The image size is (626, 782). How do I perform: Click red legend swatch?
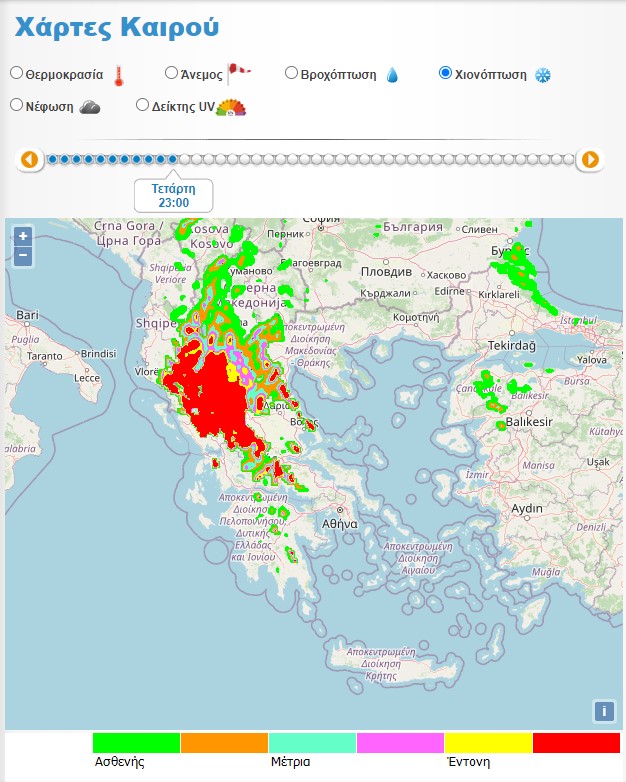[576, 743]
